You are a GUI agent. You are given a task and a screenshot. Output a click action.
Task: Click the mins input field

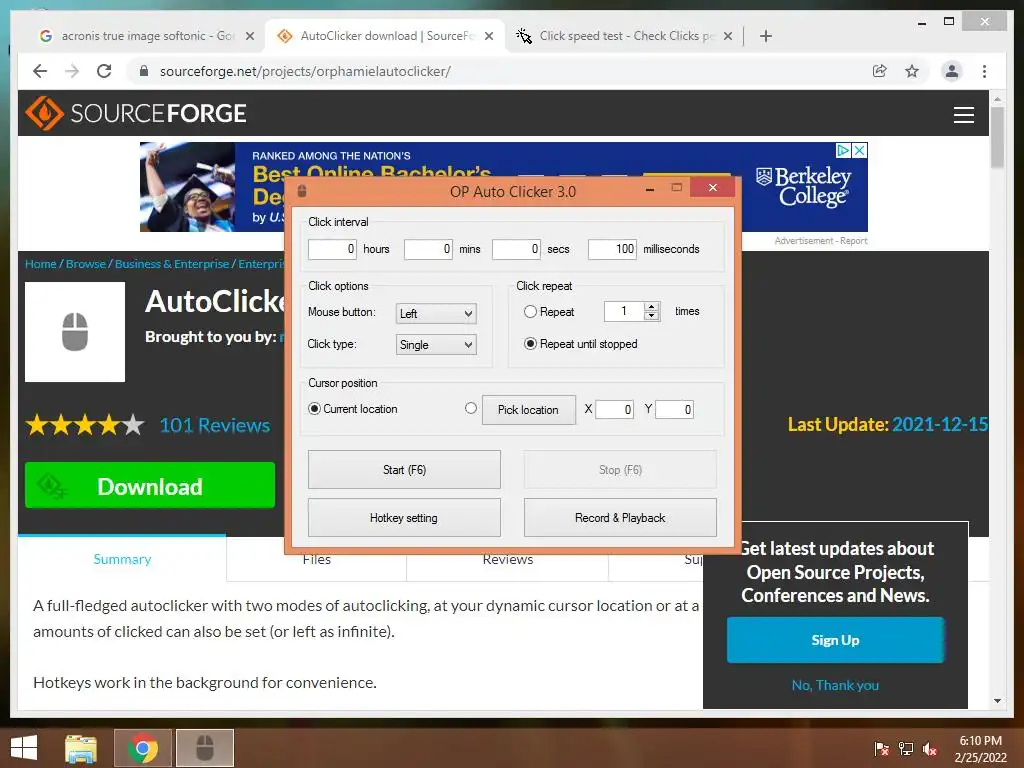(428, 249)
